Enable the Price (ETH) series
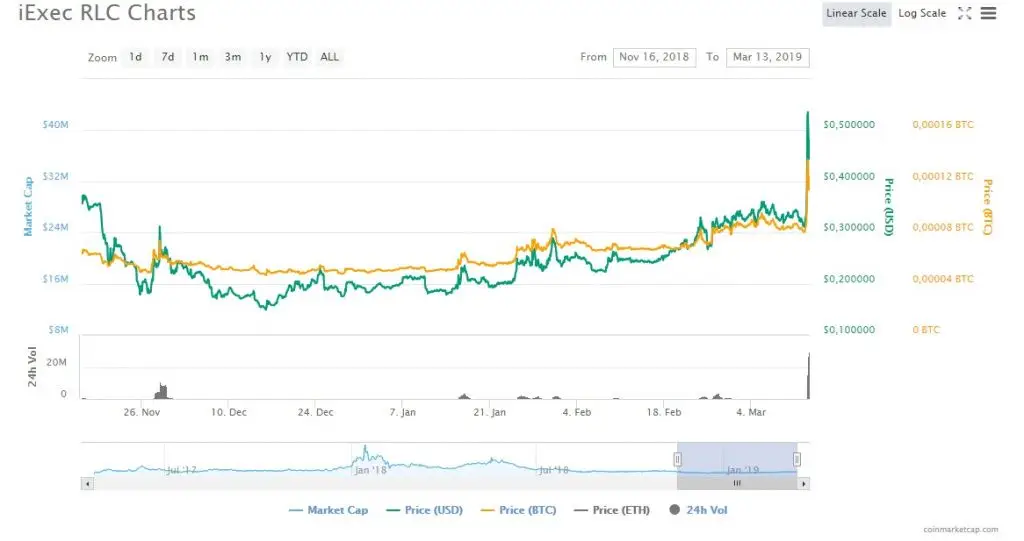Viewport: 1024px width, 541px height. click(x=611, y=510)
